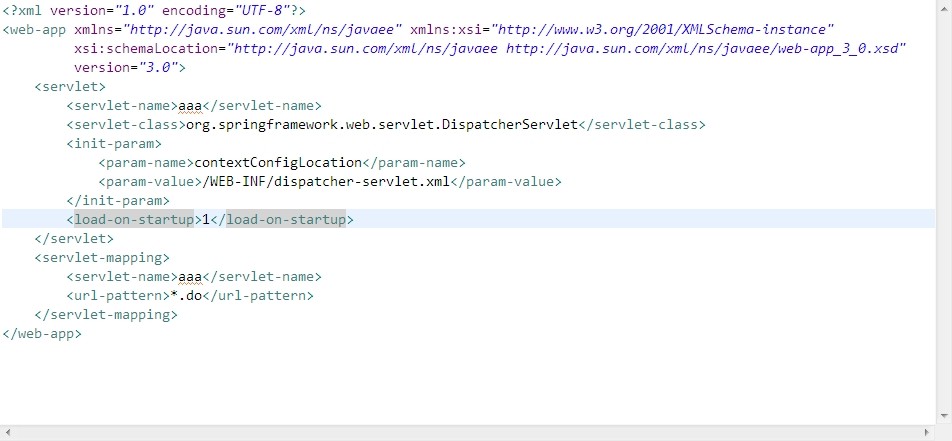The height and width of the screenshot is (441, 952).
Task: Click the opening <url-pattern> tag
Action: (x=118, y=295)
